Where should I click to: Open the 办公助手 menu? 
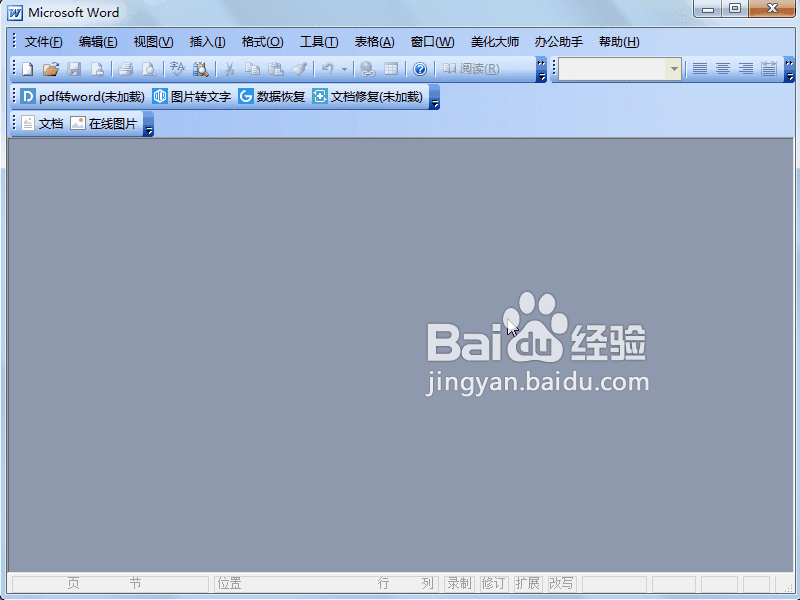coord(558,42)
